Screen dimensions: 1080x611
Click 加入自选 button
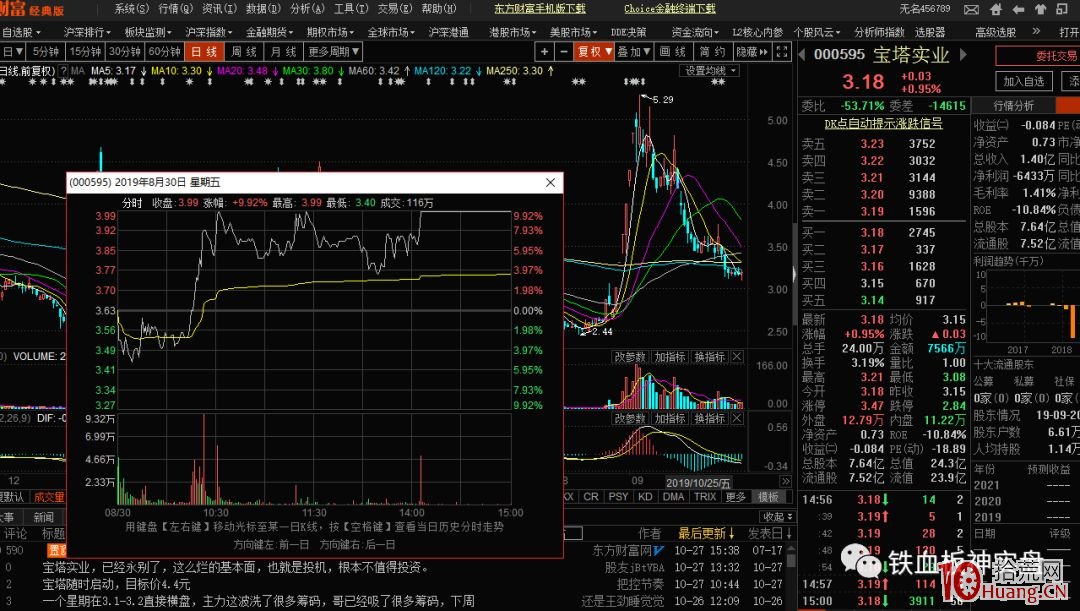[x=1024, y=81]
